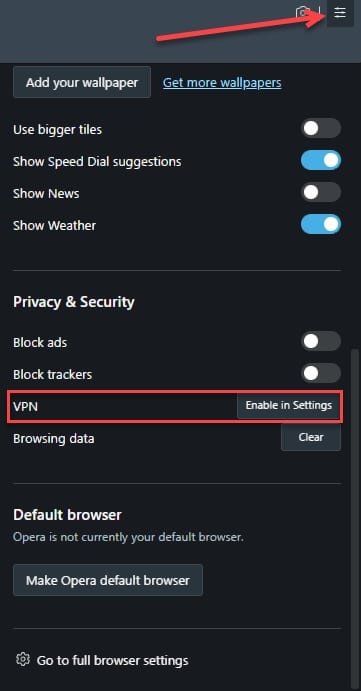Open the Easy setup menu icon
The height and width of the screenshot is (691, 361).
pos(340,13)
